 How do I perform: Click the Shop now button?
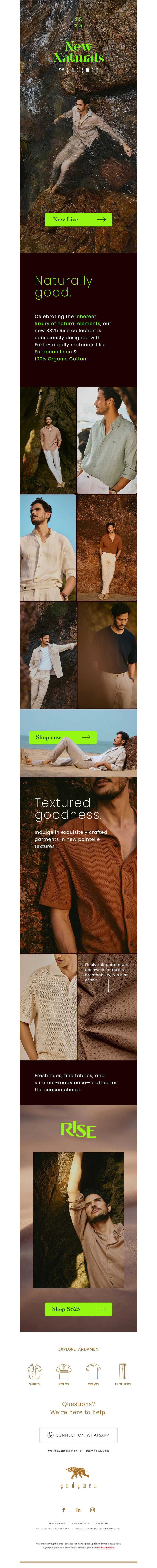click(x=63, y=737)
